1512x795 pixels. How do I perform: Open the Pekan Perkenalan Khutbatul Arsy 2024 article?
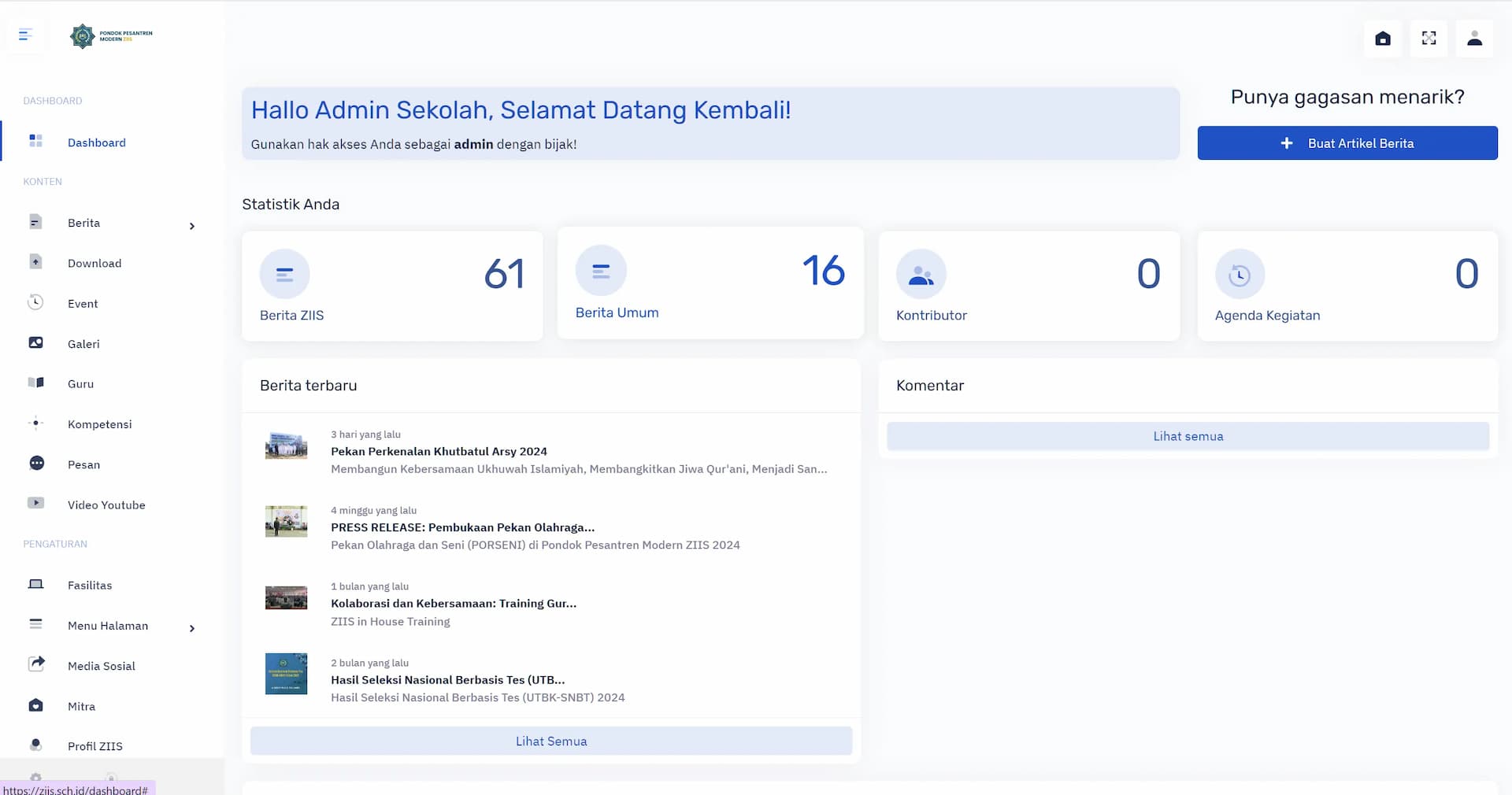click(x=439, y=451)
